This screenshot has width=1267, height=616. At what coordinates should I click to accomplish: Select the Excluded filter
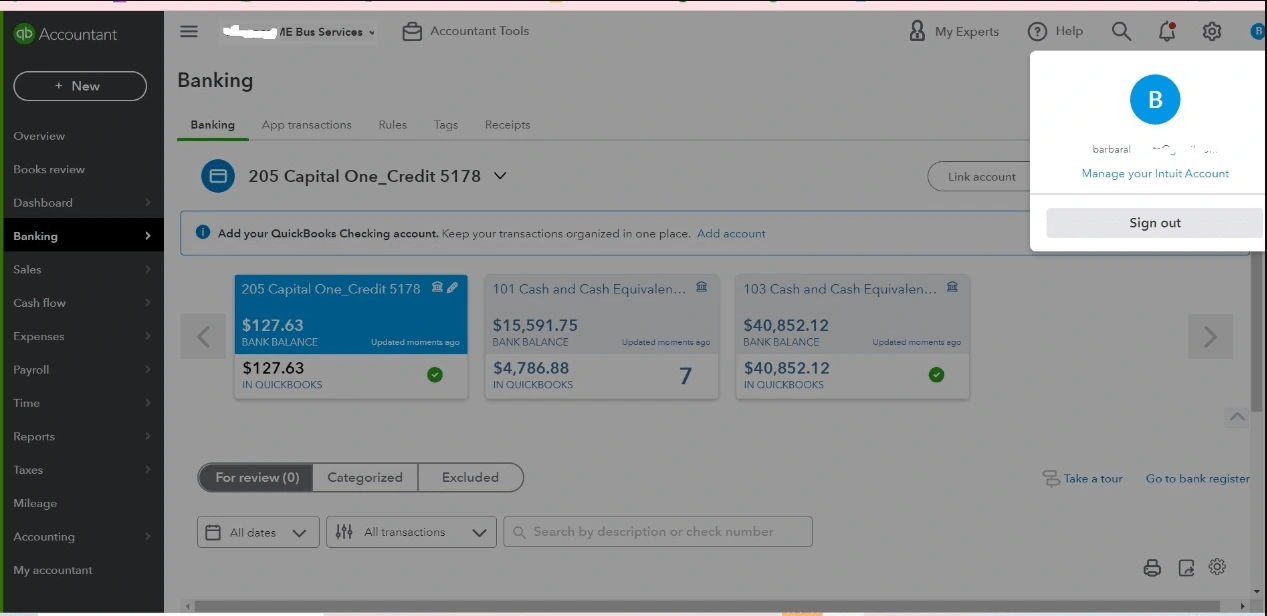[470, 478]
